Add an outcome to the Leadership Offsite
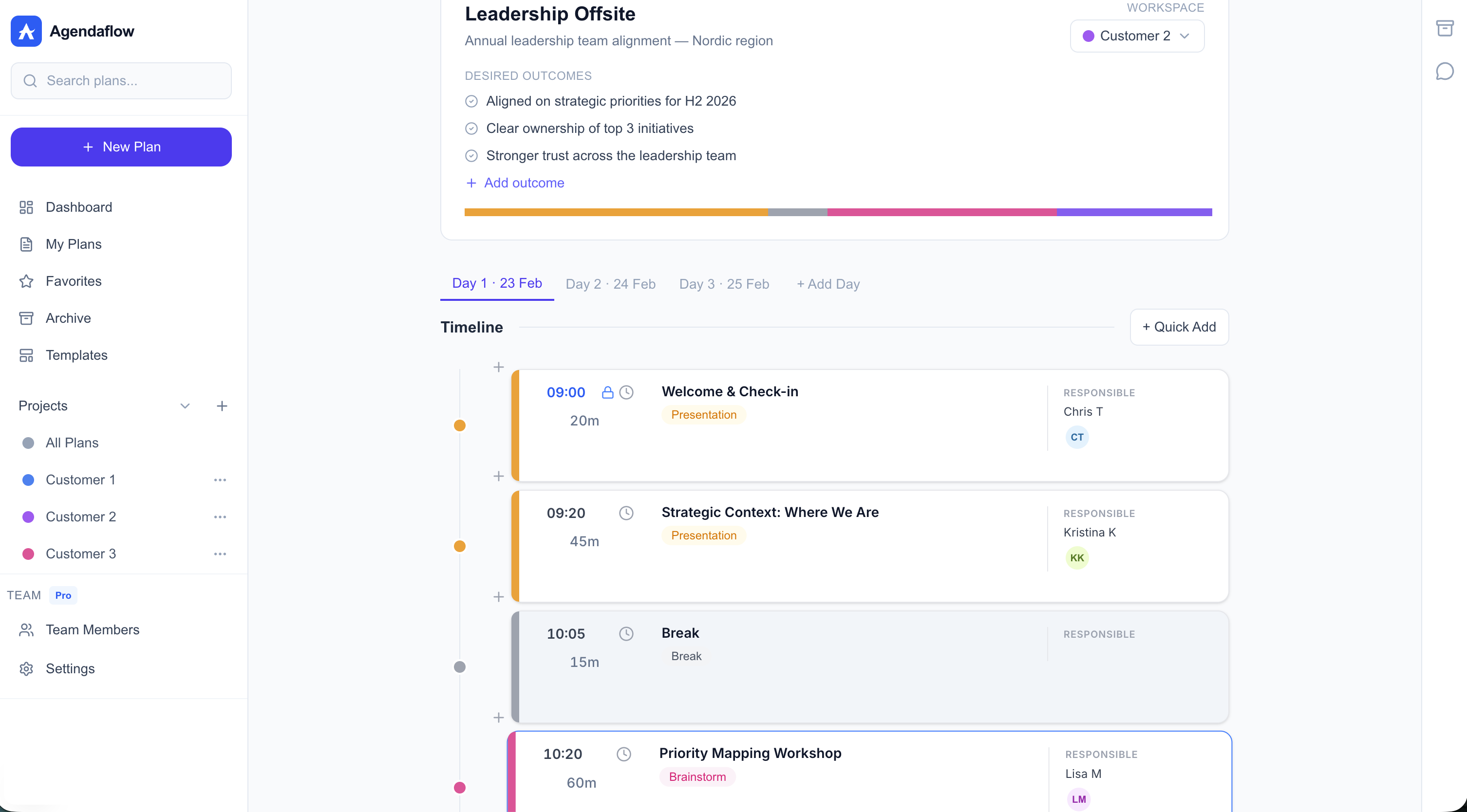 [514, 183]
